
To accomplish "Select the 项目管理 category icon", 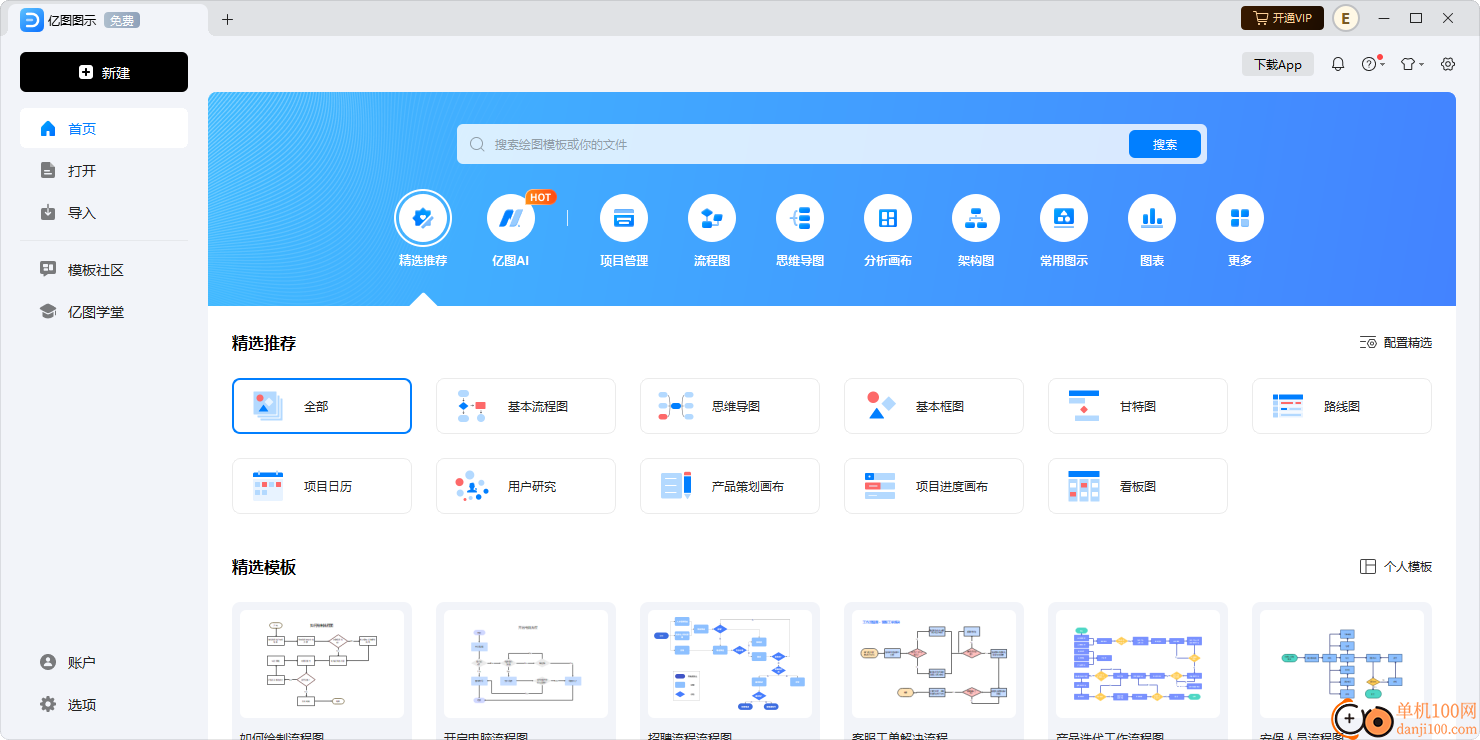I will (624, 218).
